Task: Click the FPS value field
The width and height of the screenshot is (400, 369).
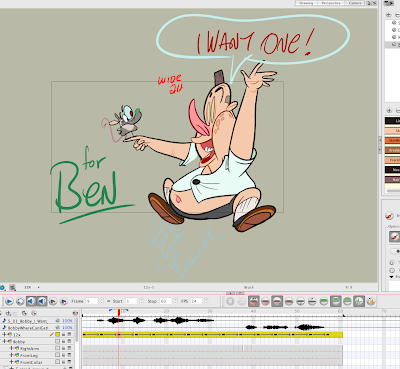Action: pyautogui.click(x=196, y=301)
